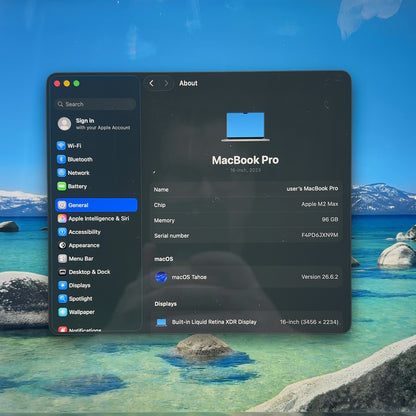This screenshot has width=416, height=416.
Task: Click the computer Name row
Action: 246,189
